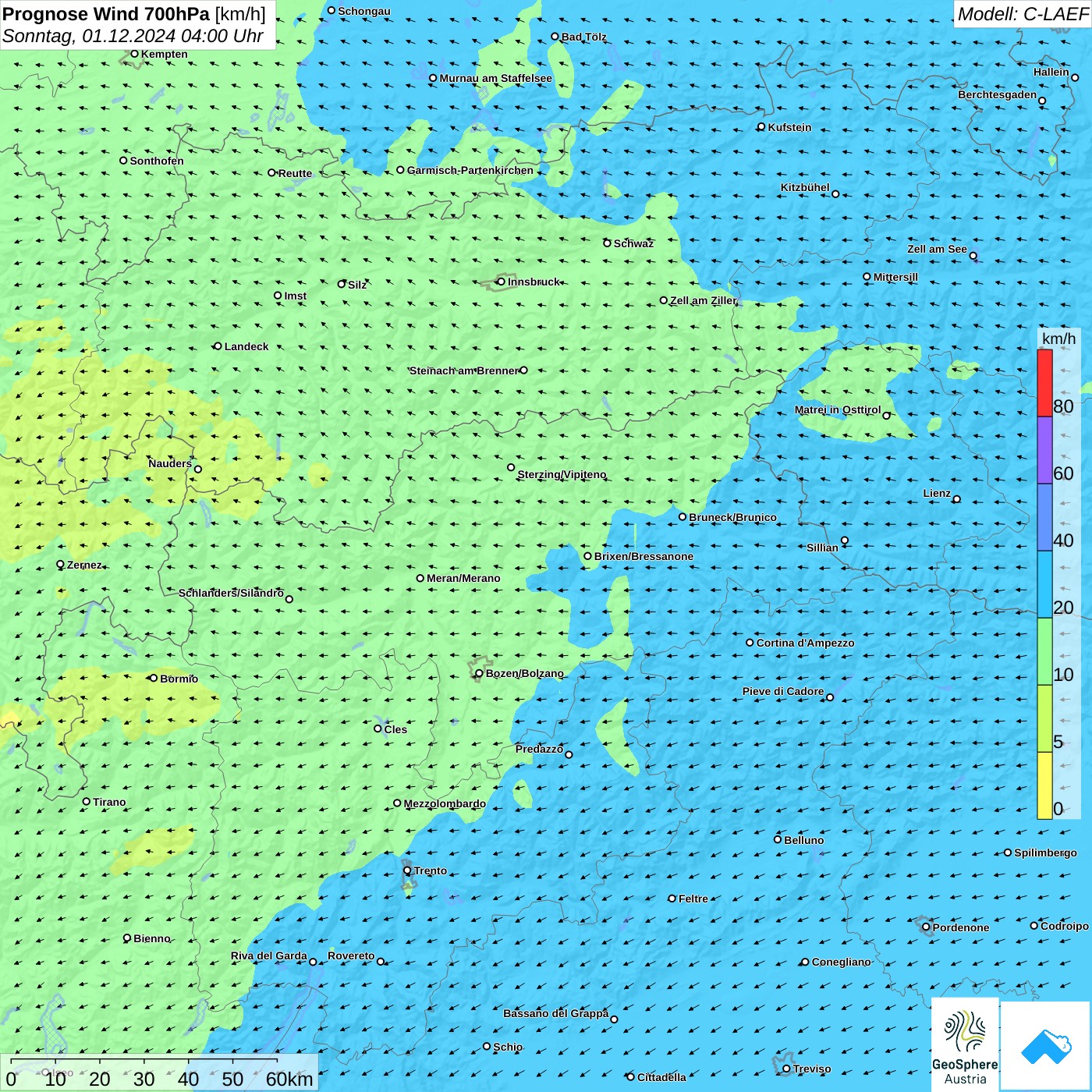Click the 'Cittadella' label
The image size is (1092, 1092).
point(661,1077)
